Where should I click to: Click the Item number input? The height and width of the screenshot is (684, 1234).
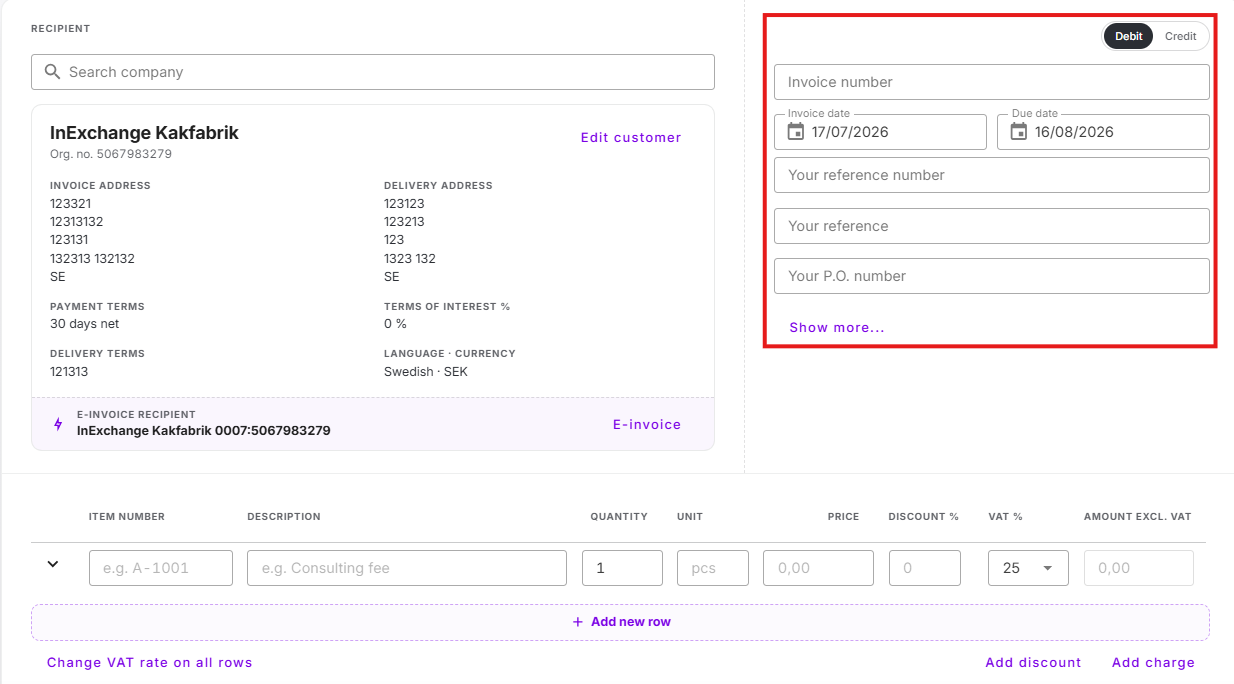point(161,568)
